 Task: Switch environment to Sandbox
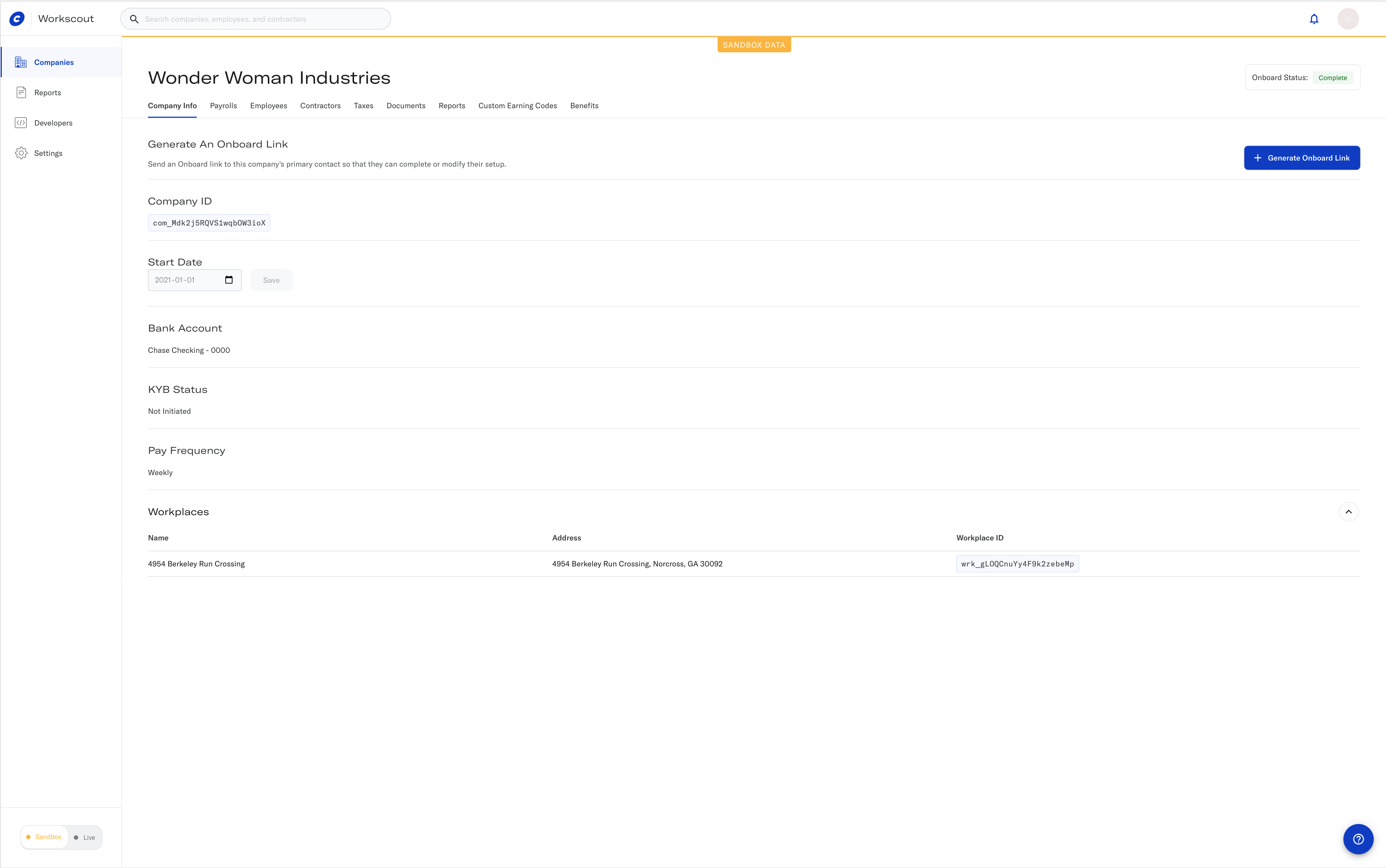click(x=44, y=837)
